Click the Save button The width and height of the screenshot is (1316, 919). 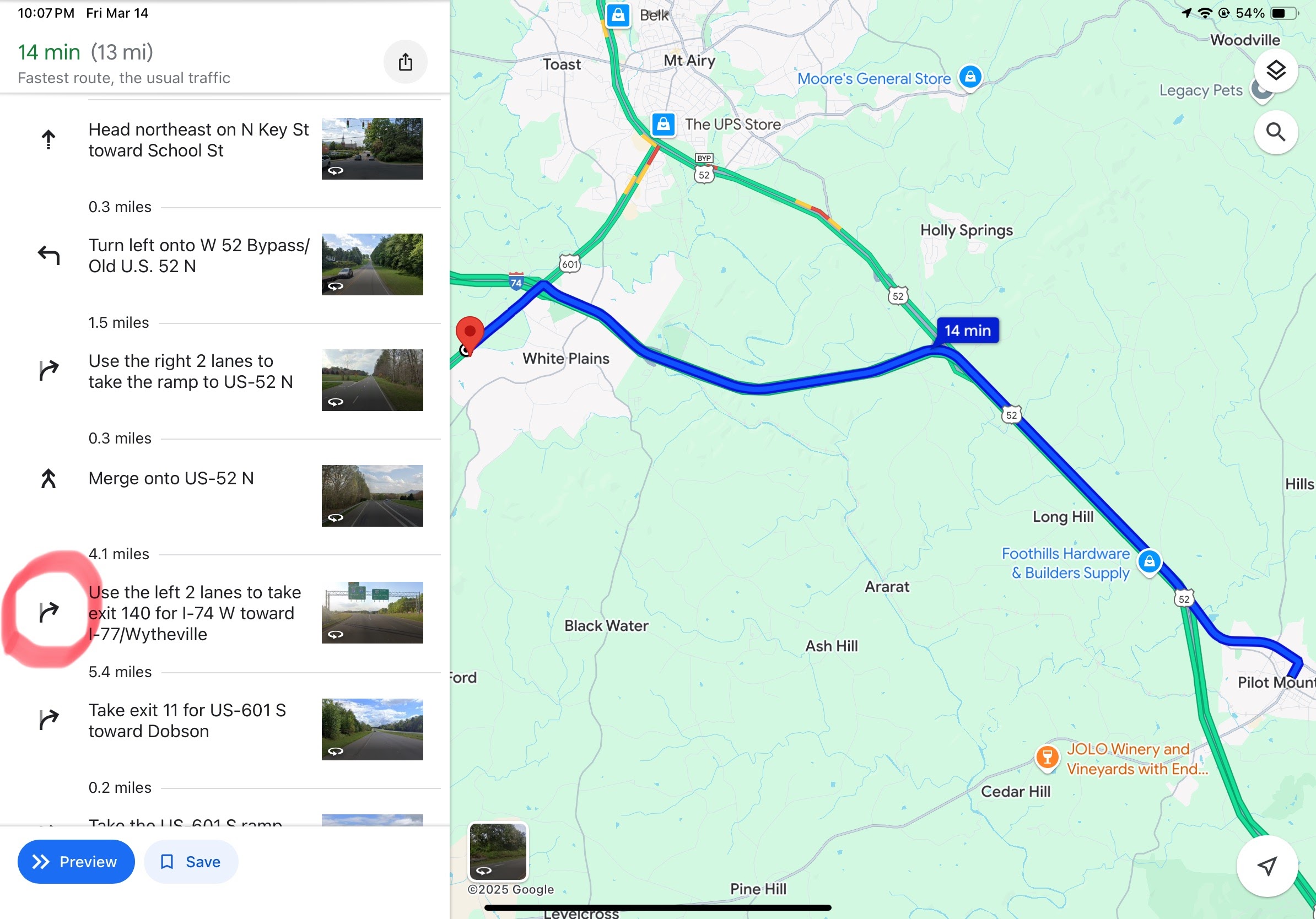tap(191, 861)
